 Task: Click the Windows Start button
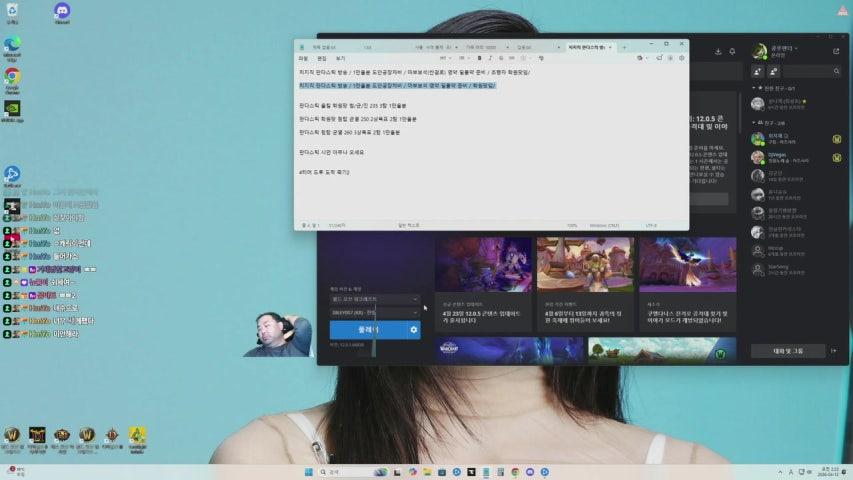click(x=308, y=471)
